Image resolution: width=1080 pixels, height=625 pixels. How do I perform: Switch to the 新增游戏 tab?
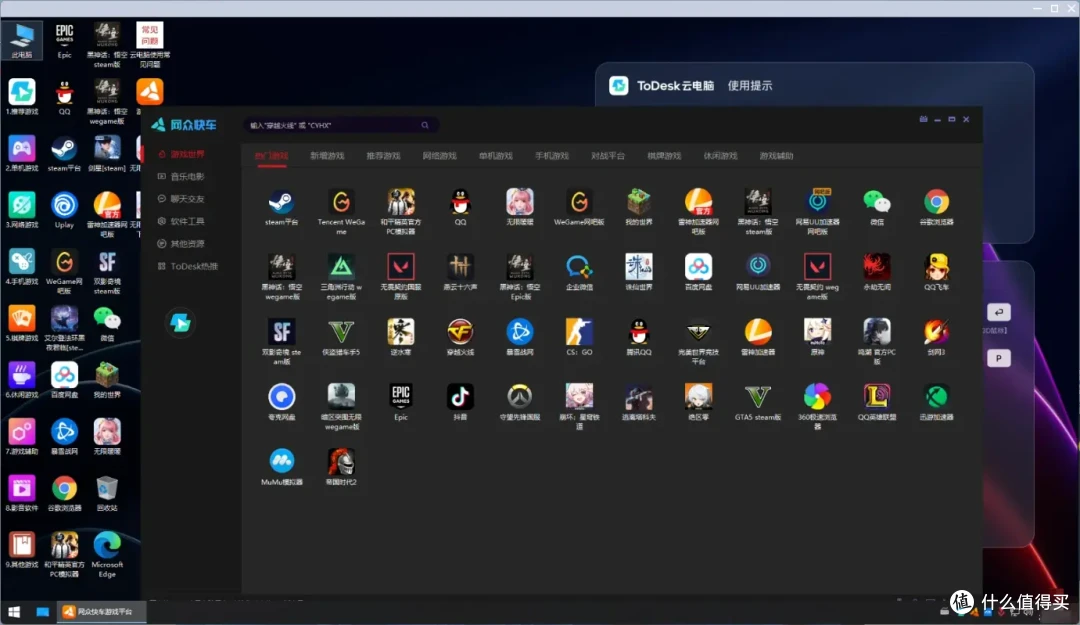point(327,156)
